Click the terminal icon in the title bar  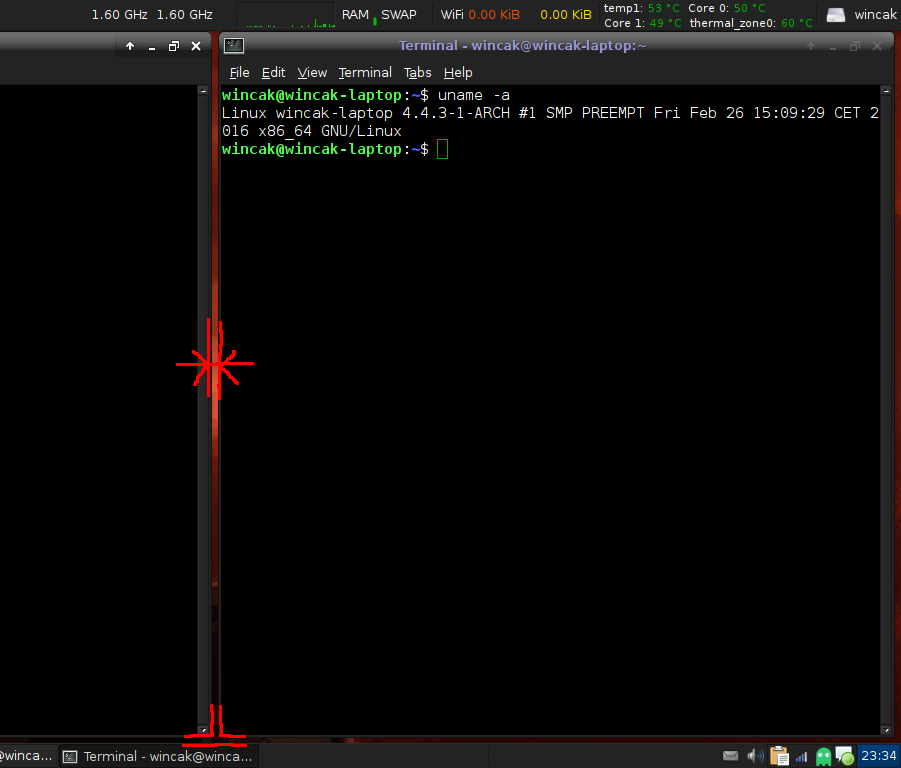pyautogui.click(x=233, y=45)
